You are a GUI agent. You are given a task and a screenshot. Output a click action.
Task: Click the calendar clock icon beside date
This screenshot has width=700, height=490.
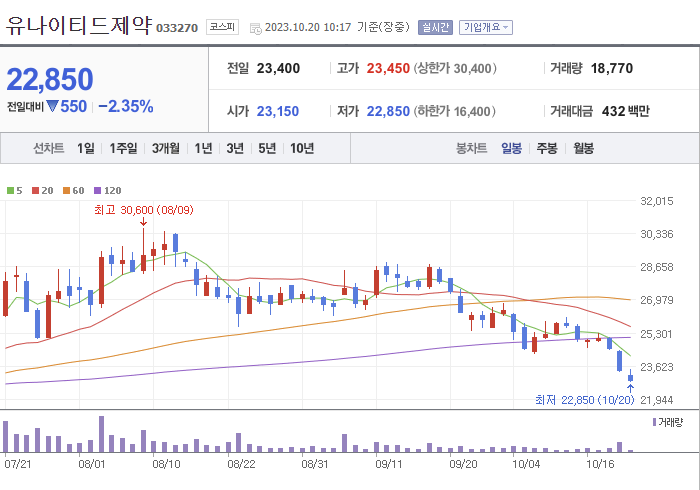click(x=255, y=29)
